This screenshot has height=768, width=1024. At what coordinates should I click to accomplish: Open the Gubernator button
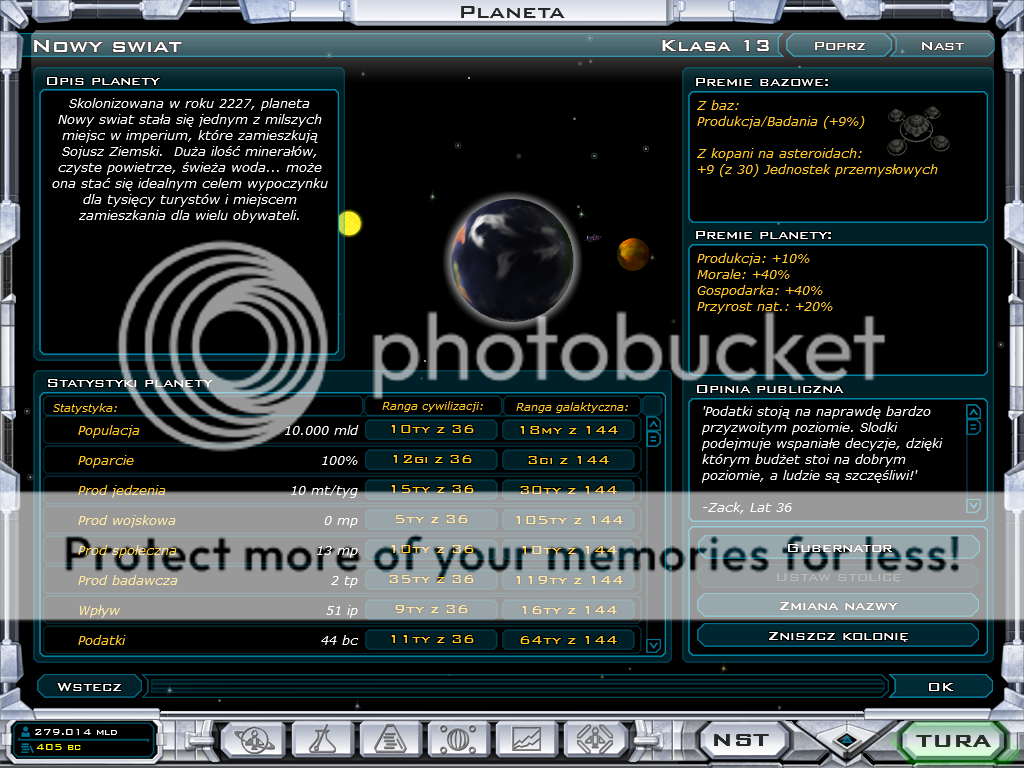[x=839, y=548]
